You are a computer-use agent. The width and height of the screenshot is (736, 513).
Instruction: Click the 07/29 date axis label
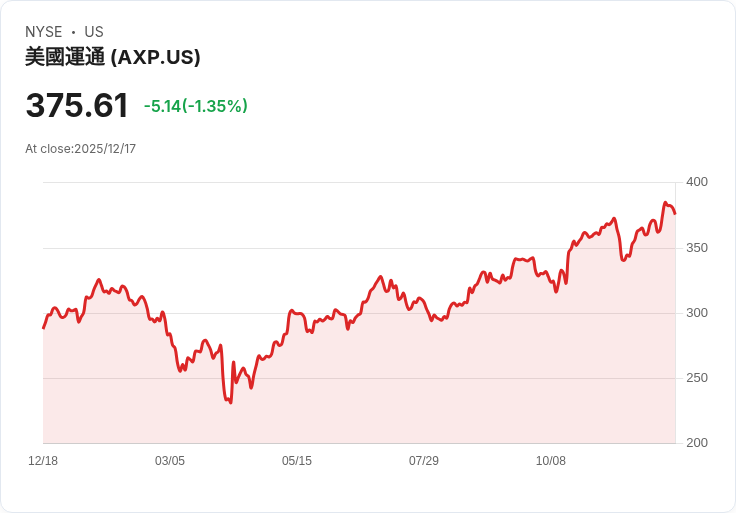[x=424, y=461]
